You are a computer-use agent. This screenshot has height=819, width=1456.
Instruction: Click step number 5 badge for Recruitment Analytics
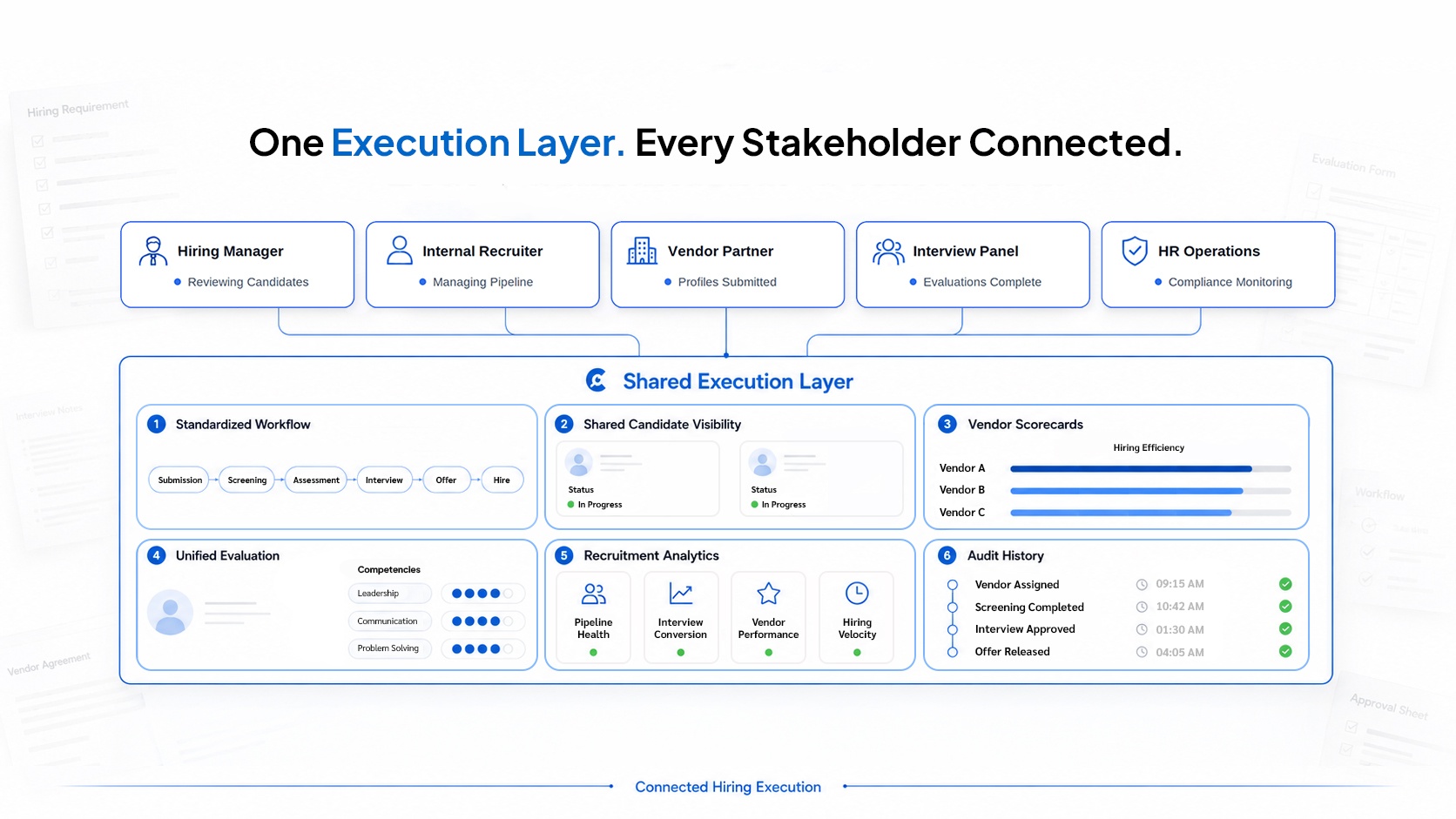[x=564, y=555]
